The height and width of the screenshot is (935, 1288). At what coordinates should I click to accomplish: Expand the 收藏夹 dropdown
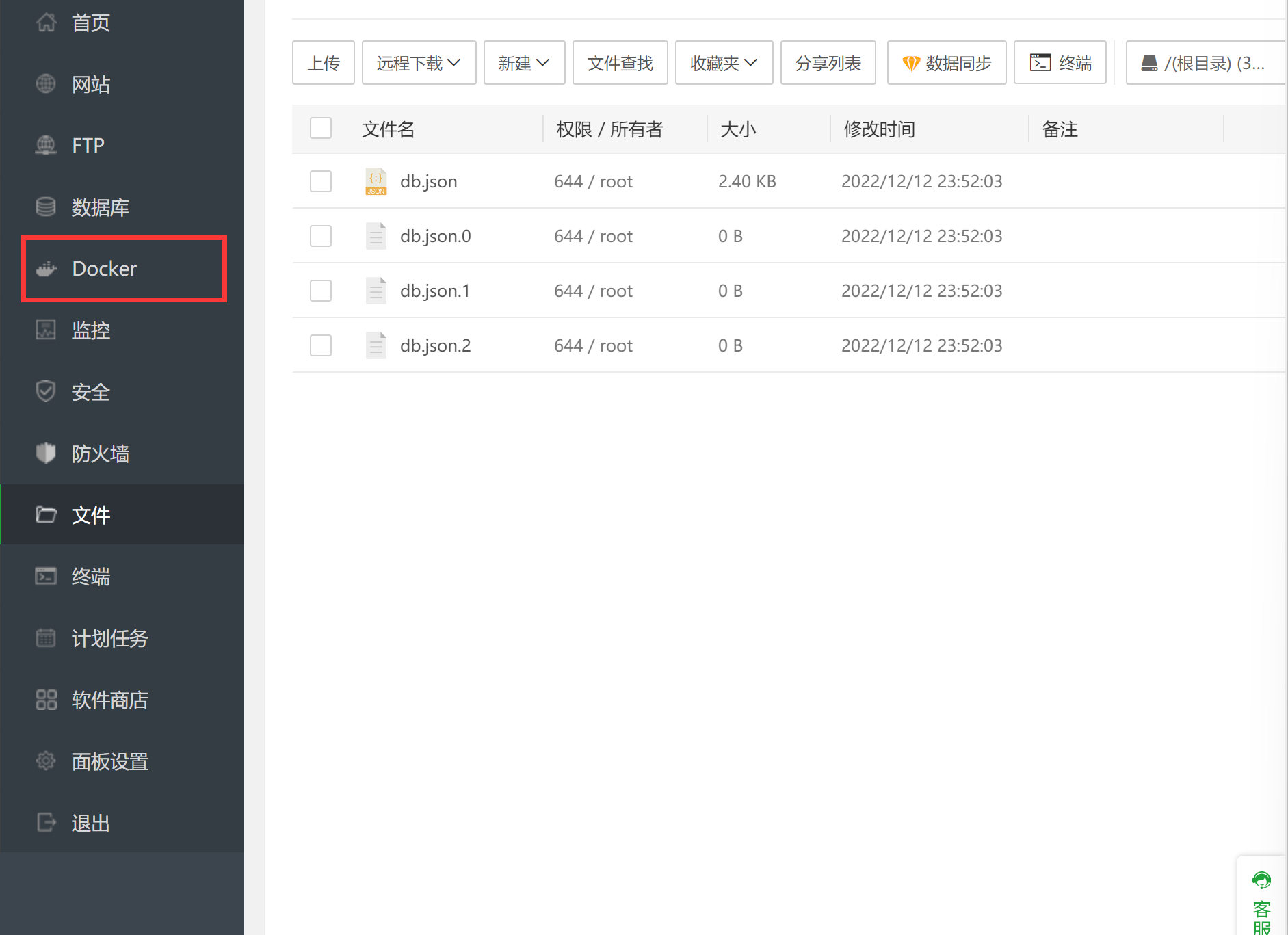coord(724,63)
